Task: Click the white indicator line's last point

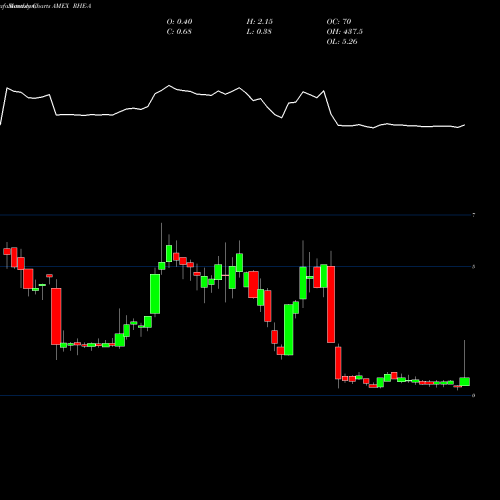Action: tap(465, 125)
